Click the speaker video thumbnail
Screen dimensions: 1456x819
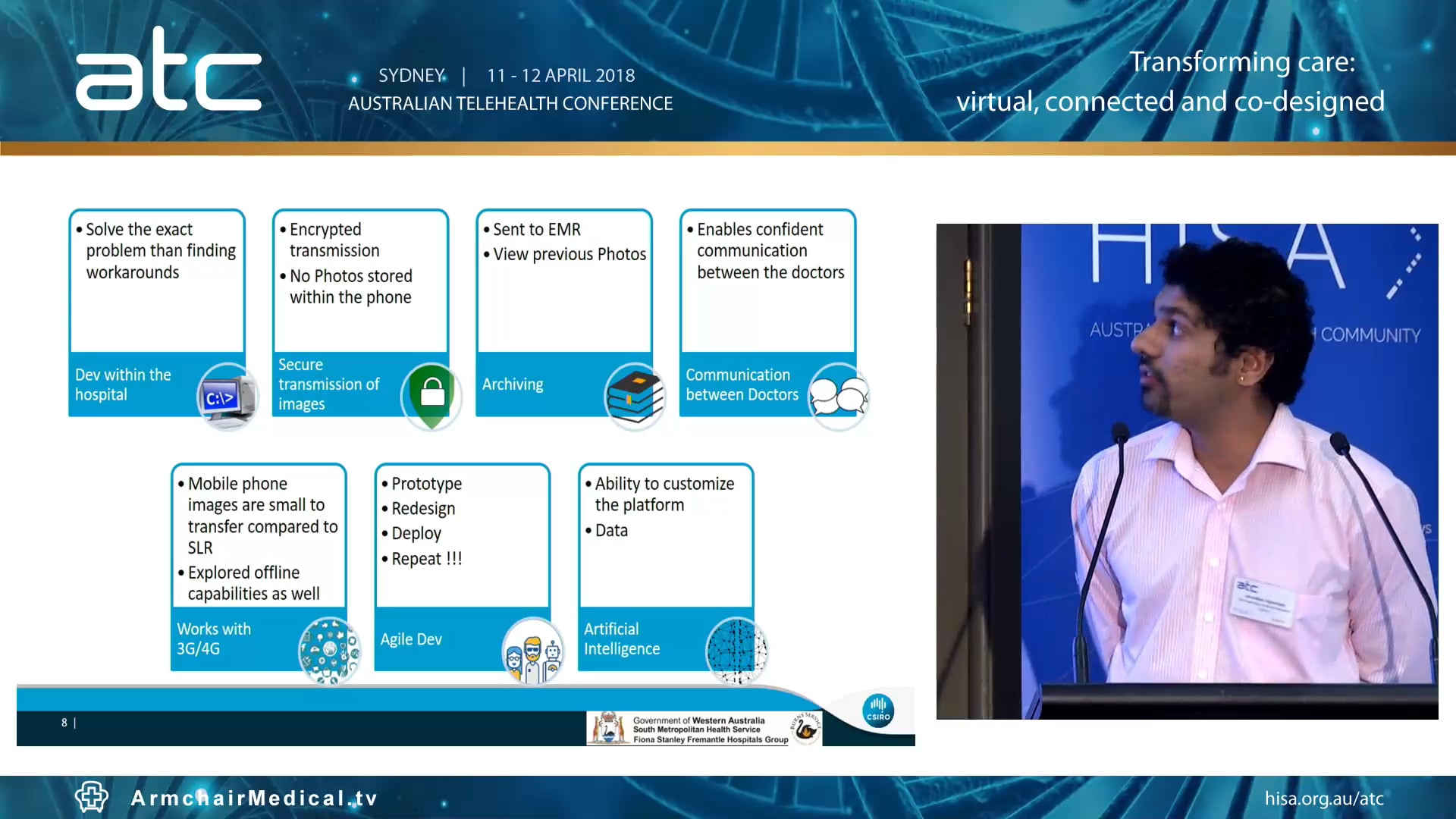point(1187,471)
